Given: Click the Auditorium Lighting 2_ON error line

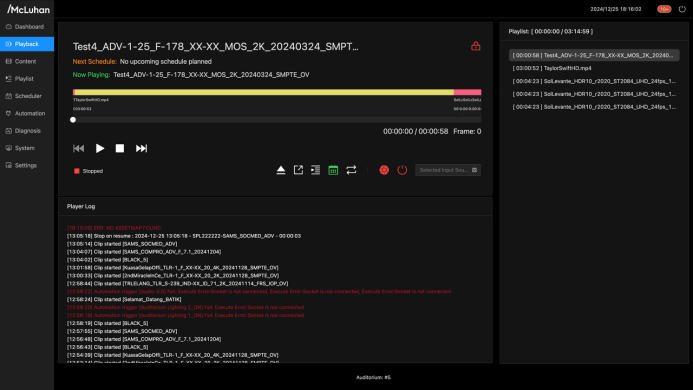Looking at the screenshot, I should pyautogui.click(x=186, y=307).
